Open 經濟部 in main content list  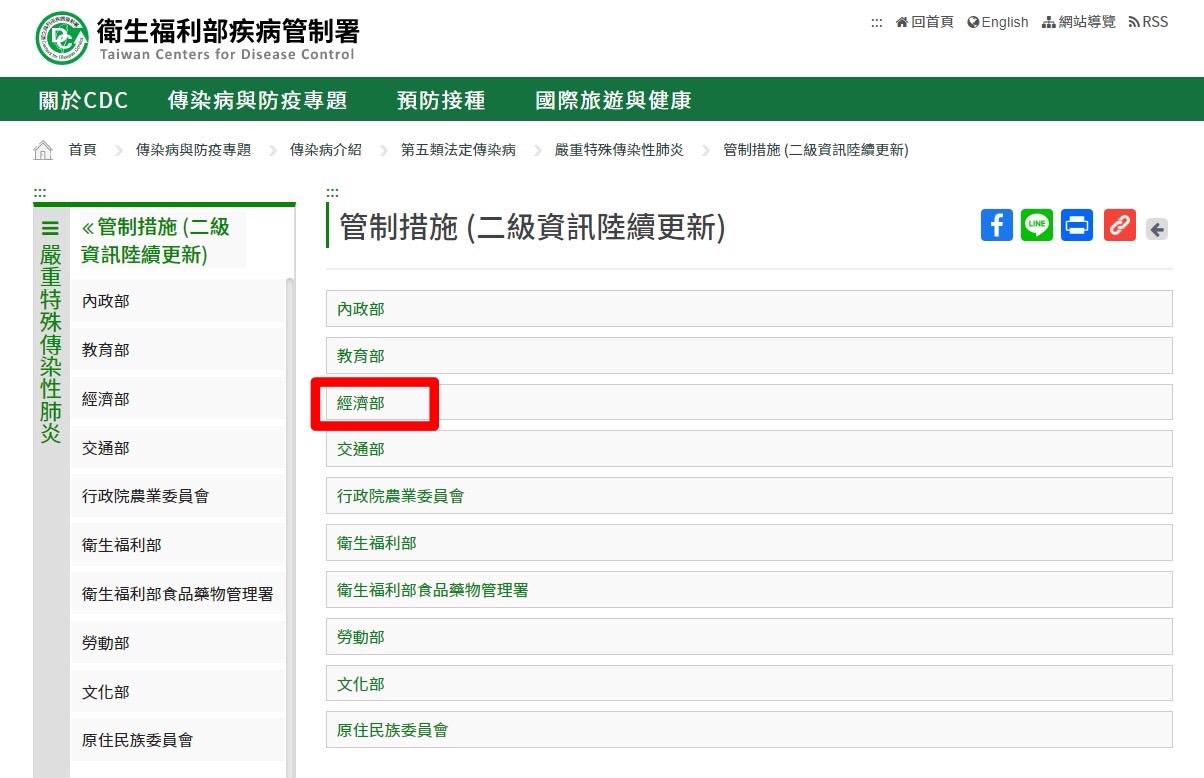coord(361,403)
